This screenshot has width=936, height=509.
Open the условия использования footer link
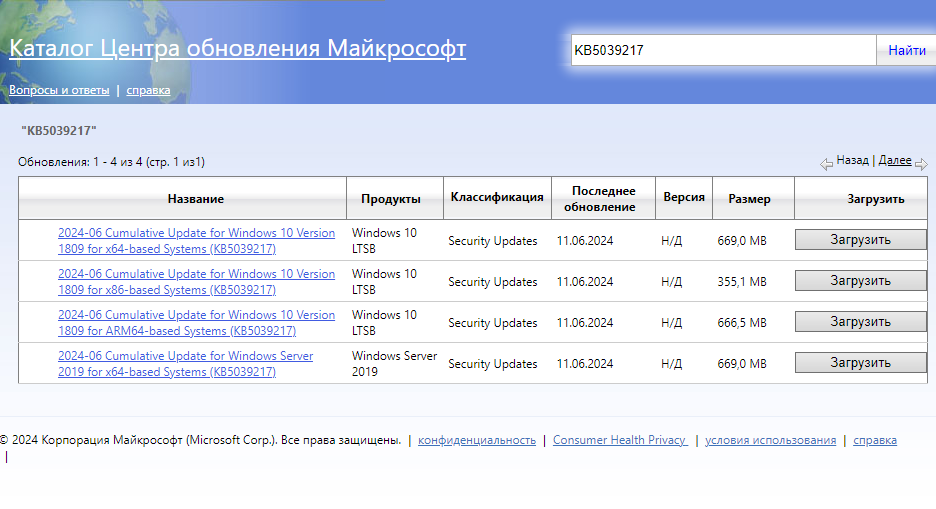pos(770,440)
